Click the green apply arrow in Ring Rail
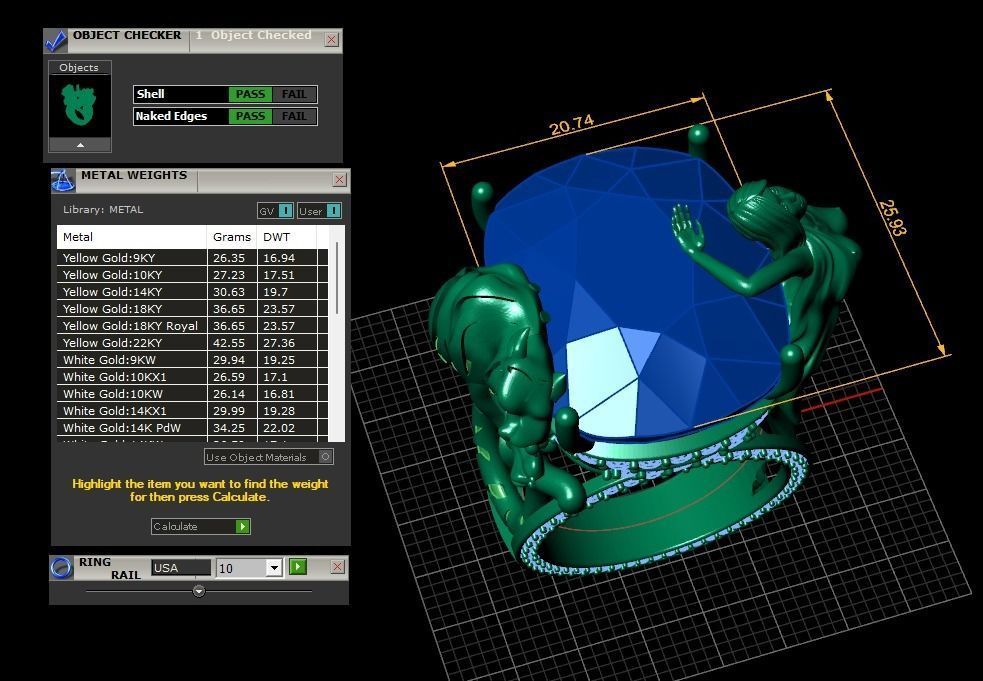The width and height of the screenshot is (983, 681). click(298, 567)
